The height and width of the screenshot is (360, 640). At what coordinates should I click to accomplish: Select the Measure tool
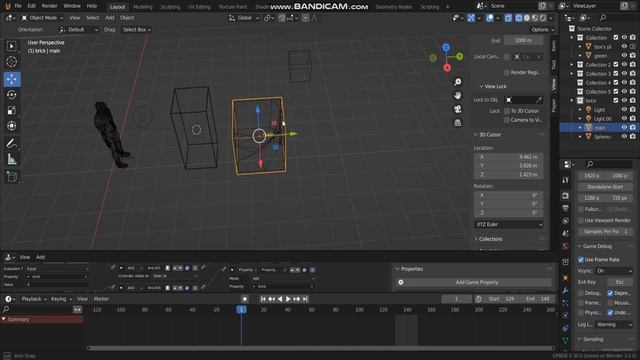pyautogui.click(x=11, y=160)
